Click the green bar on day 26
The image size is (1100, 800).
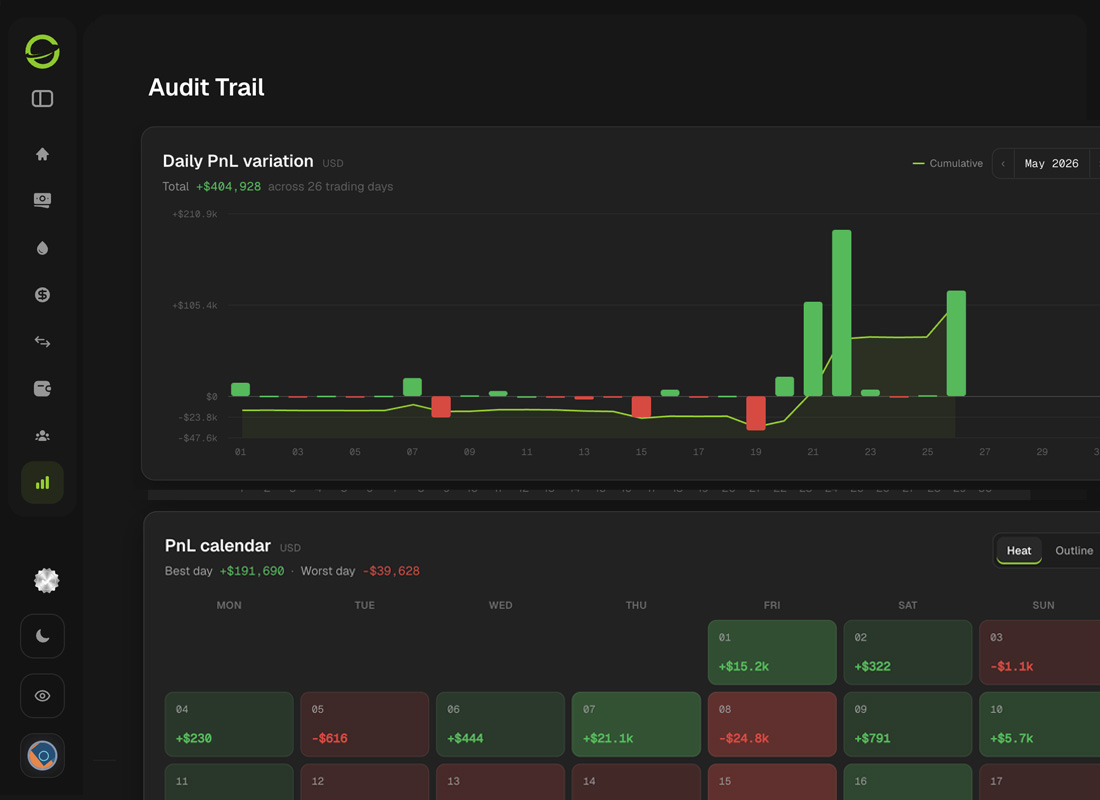tap(955, 343)
